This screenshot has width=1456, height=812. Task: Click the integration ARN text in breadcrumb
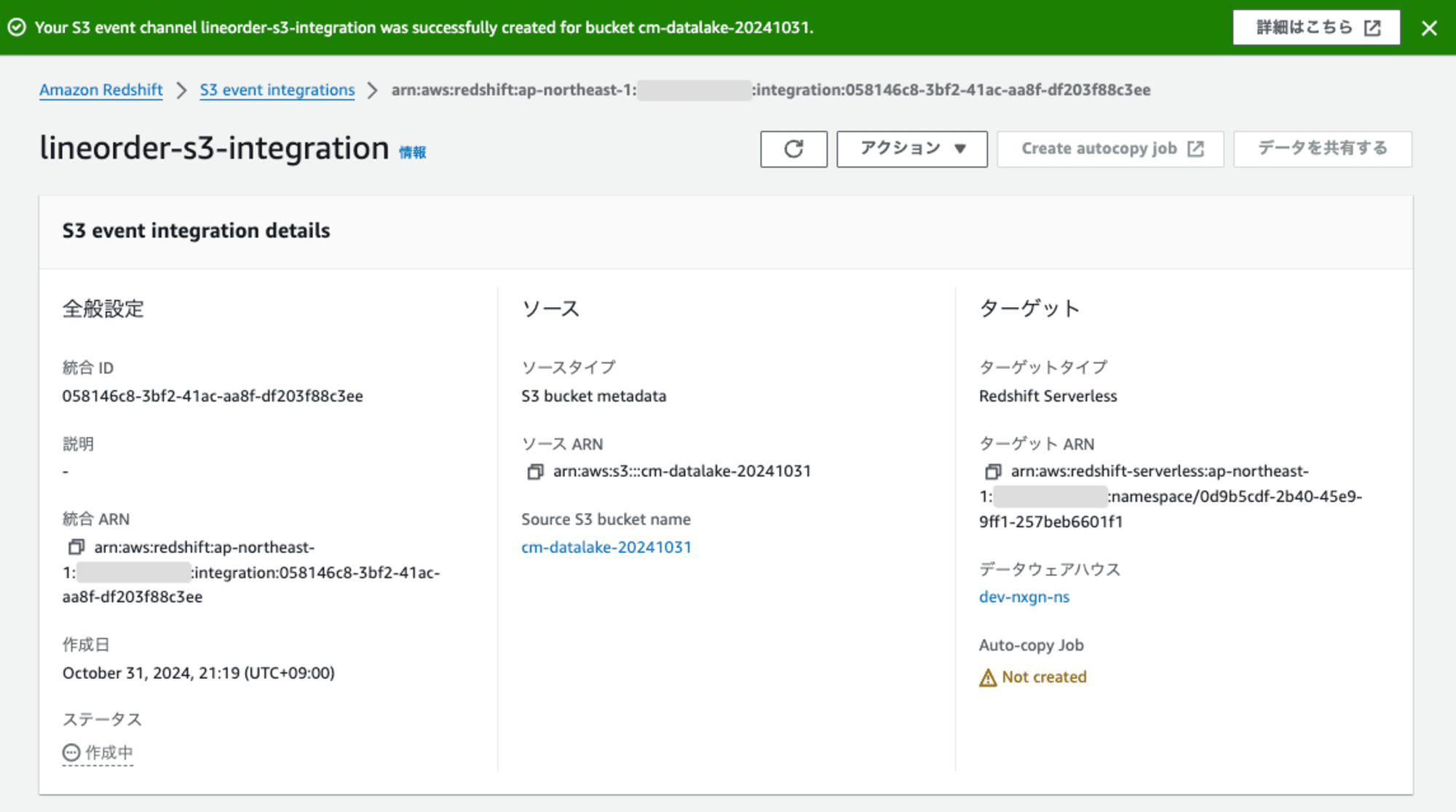tap(771, 89)
